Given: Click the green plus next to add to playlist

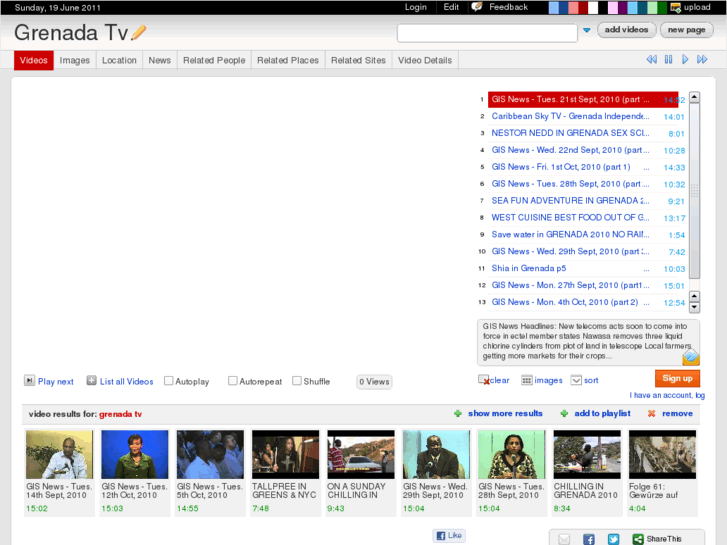Looking at the screenshot, I should click(x=564, y=413).
